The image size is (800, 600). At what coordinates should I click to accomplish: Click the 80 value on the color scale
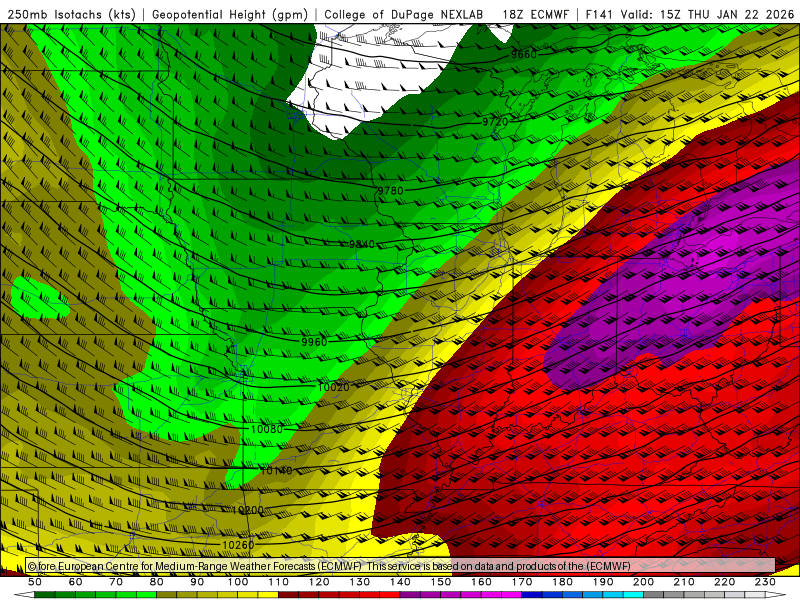157,582
